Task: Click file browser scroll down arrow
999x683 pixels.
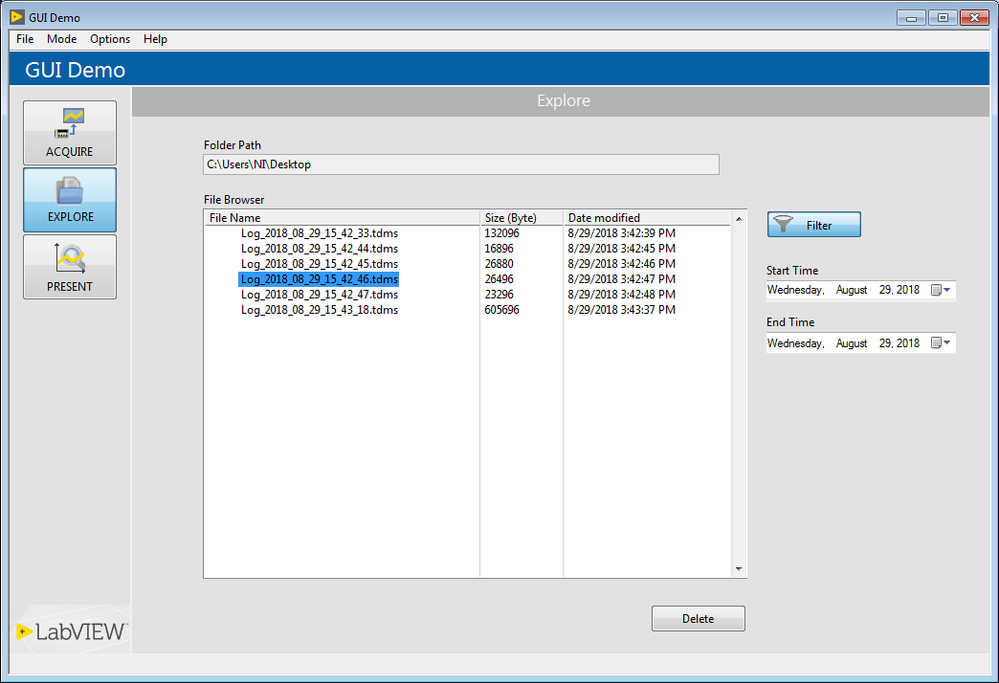Action: [739, 570]
